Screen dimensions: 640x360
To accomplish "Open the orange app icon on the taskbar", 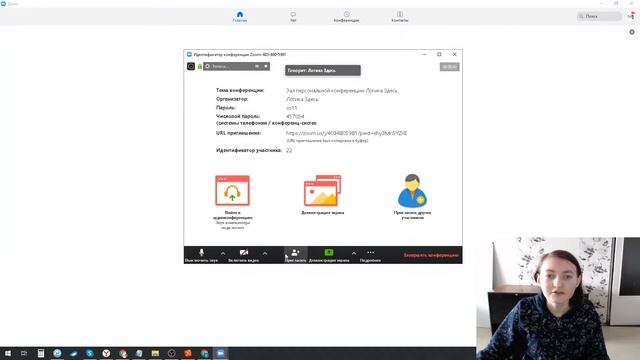I will tap(188, 353).
